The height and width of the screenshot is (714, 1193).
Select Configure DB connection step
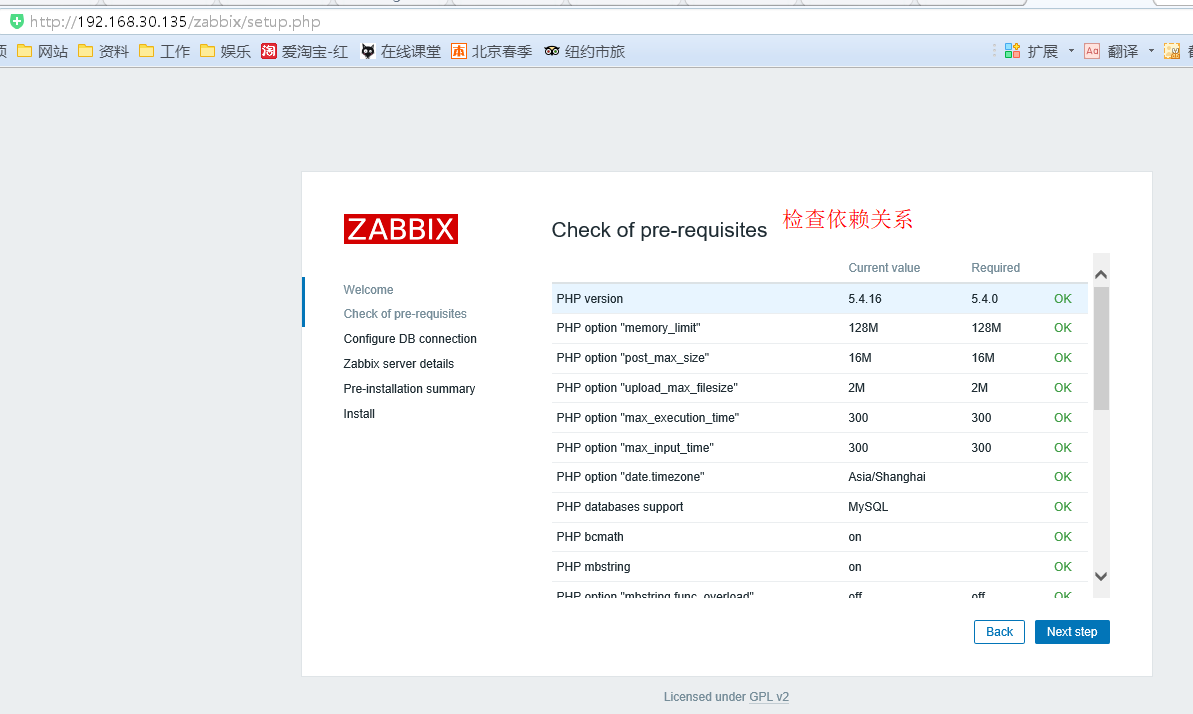[x=410, y=339]
